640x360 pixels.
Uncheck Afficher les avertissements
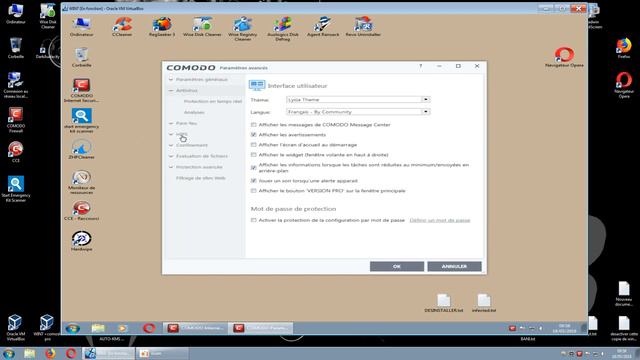coord(253,135)
